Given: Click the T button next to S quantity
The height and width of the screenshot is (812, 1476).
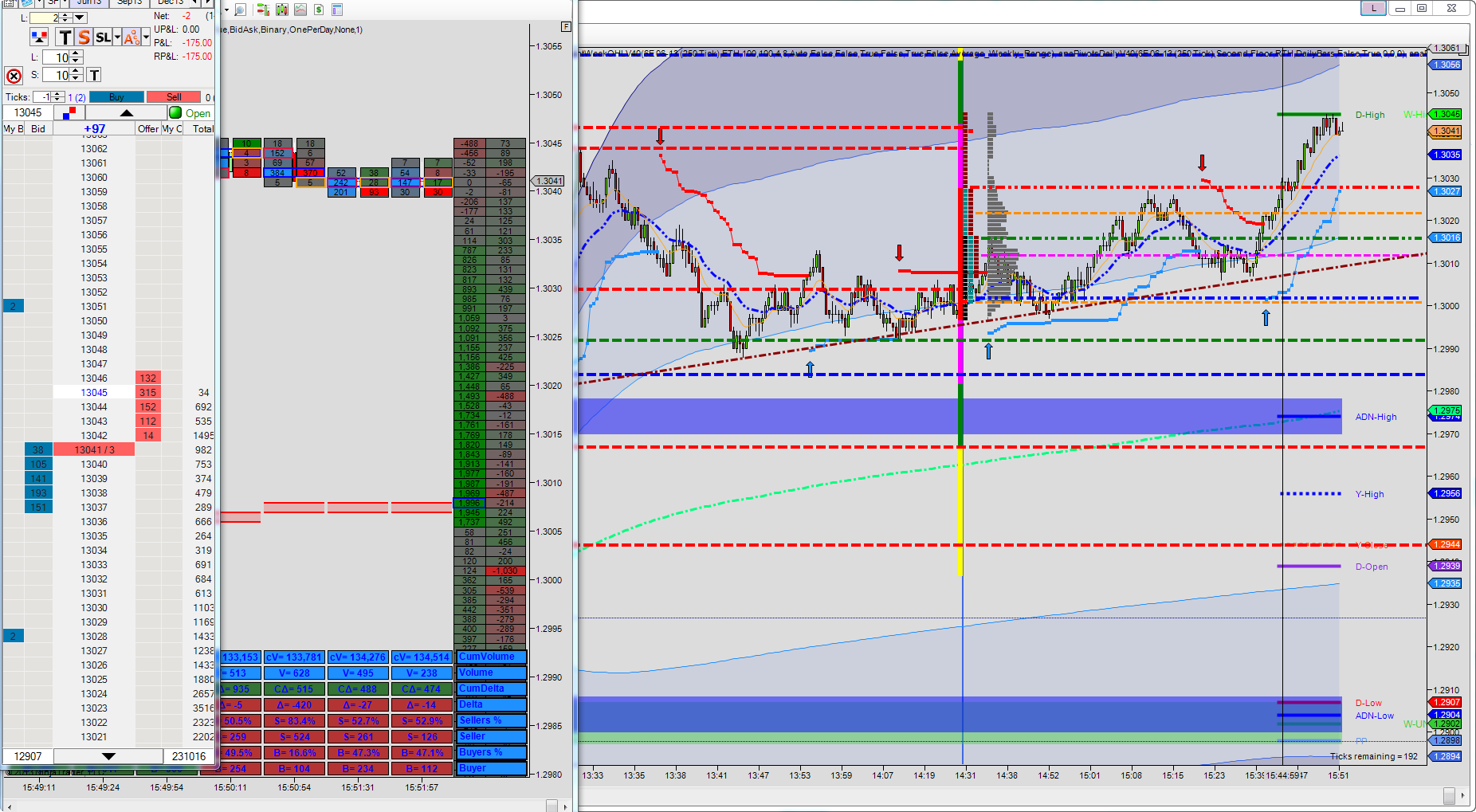Looking at the screenshot, I should (93, 75).
